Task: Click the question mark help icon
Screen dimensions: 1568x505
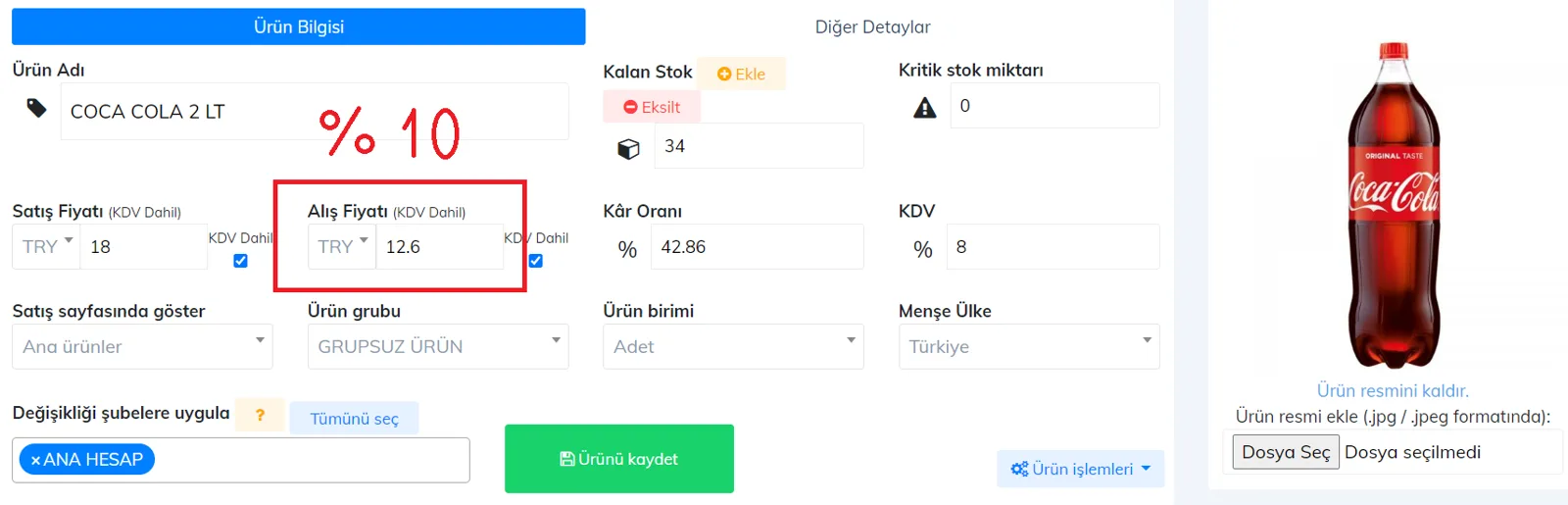Action: 260,415
